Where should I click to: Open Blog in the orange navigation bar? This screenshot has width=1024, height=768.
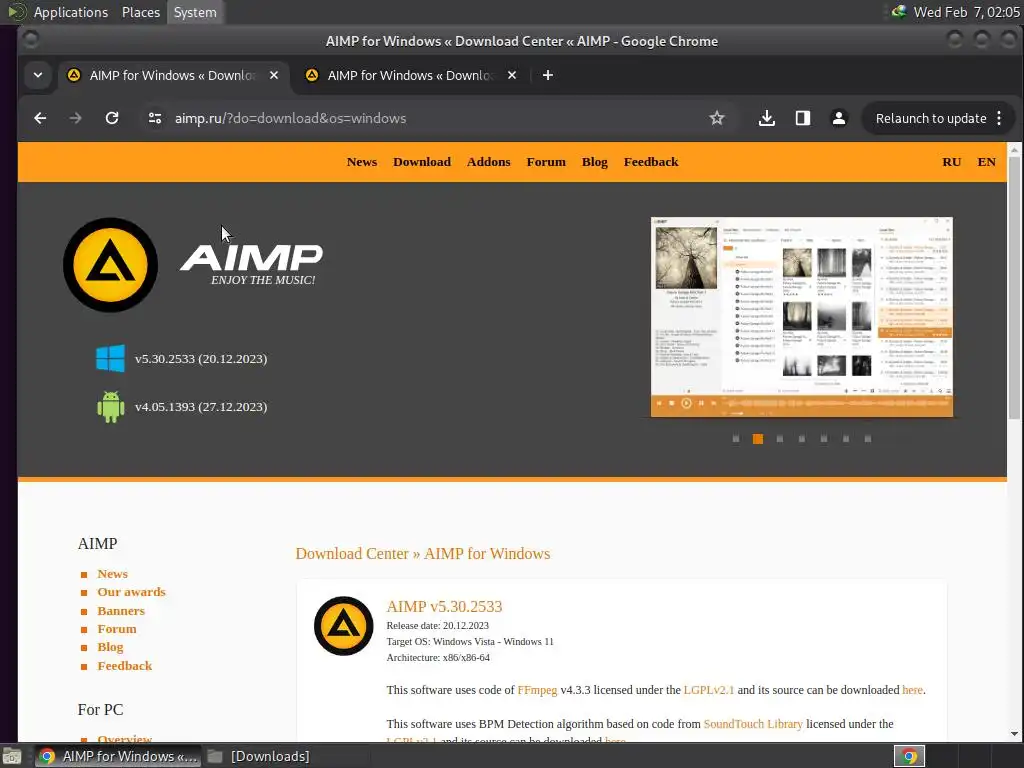[594, 162]
